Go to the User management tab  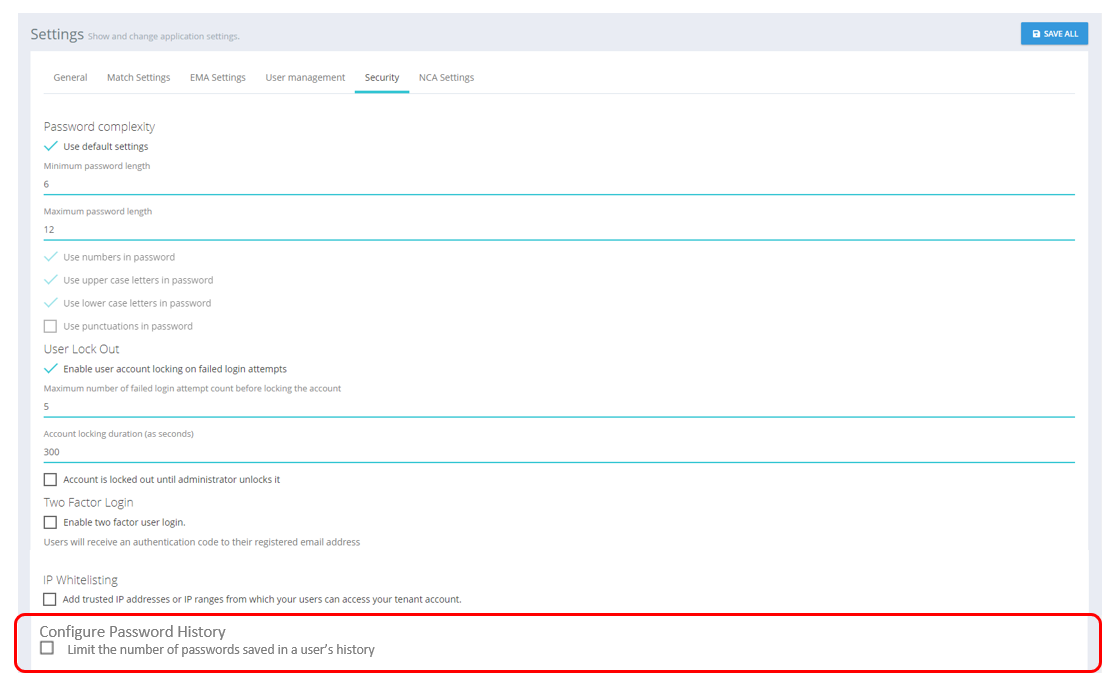pyautogui.click(x=305, y=77)
